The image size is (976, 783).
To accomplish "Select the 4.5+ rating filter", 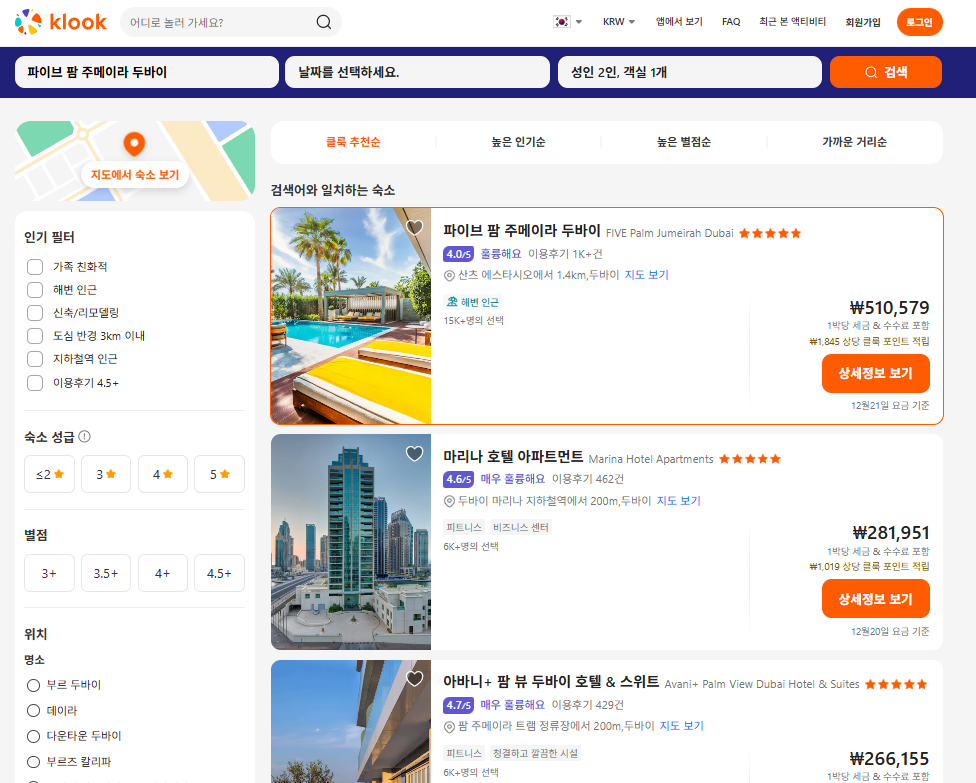I will [220, 573].
